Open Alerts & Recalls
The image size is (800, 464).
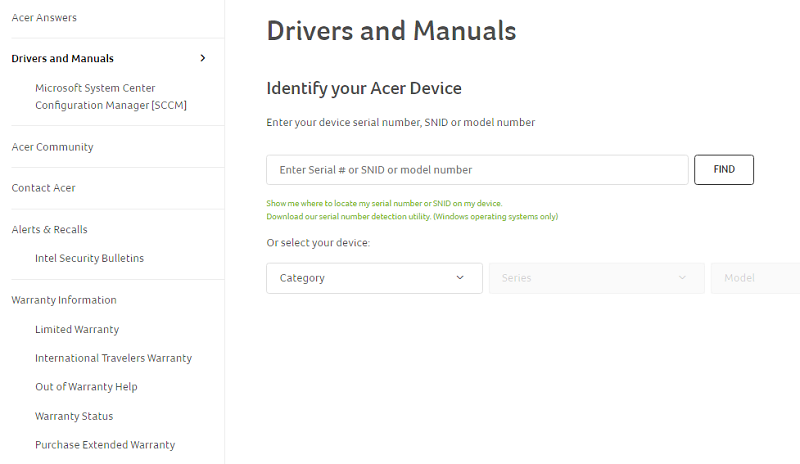click(49, 229)
